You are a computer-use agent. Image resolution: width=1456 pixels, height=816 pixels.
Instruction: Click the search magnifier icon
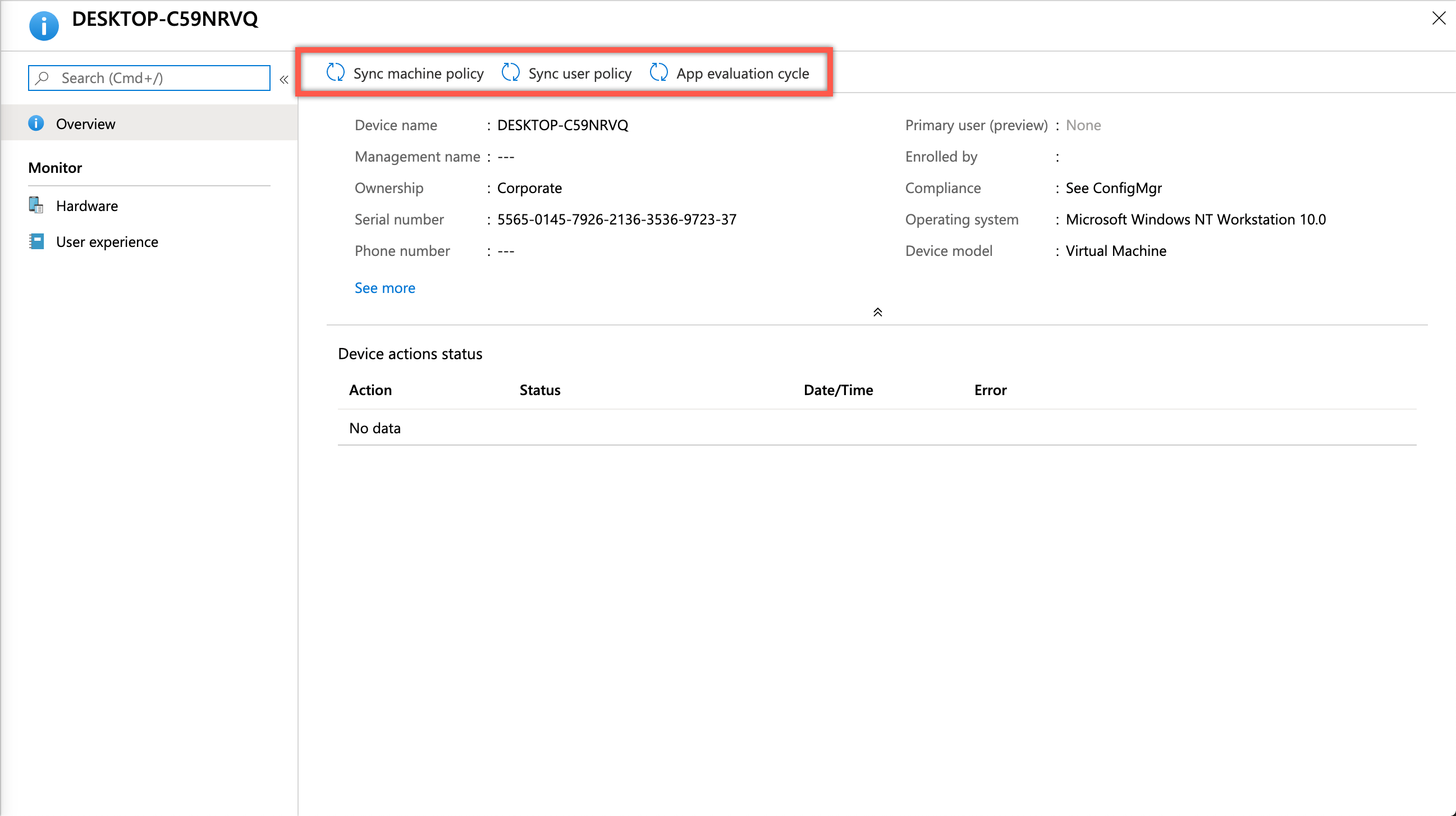tap(42, 77)
